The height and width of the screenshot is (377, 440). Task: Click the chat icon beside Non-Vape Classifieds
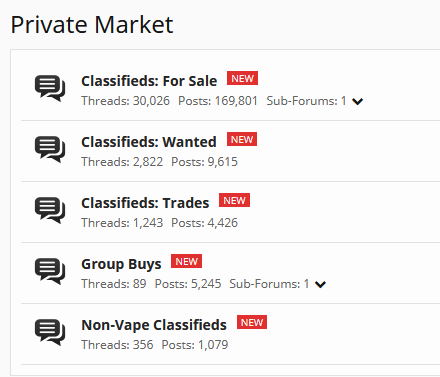click(x=50, y=332)
